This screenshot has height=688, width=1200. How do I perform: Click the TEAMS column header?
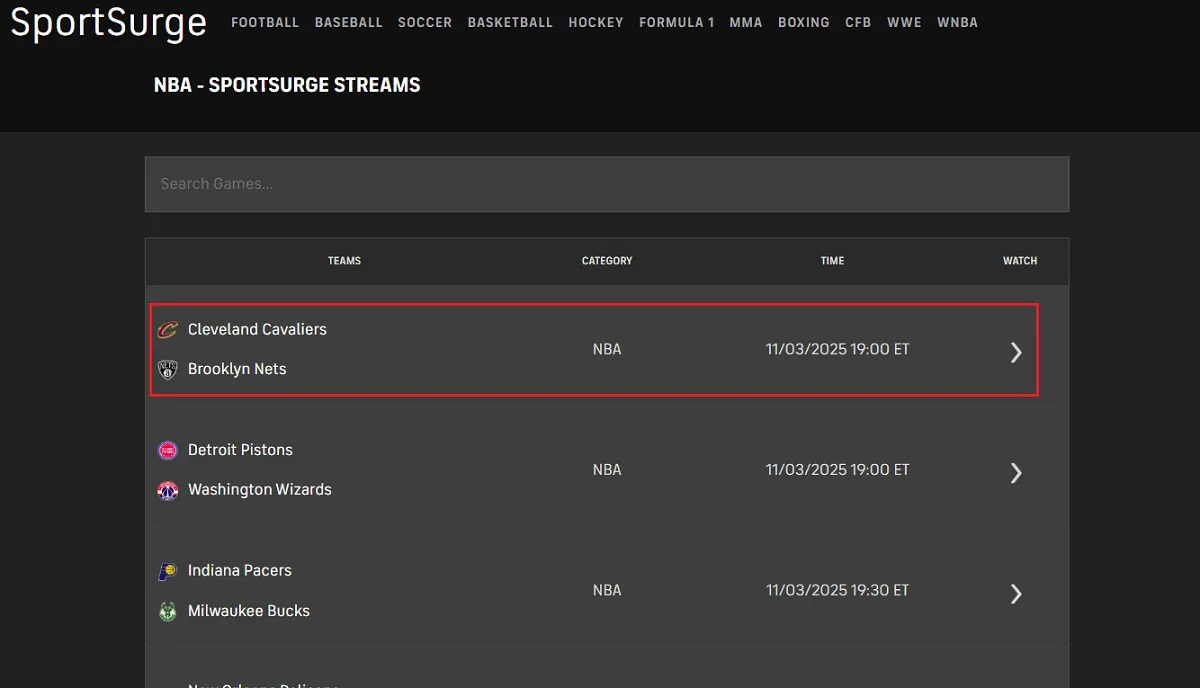[x=344, y=261]
